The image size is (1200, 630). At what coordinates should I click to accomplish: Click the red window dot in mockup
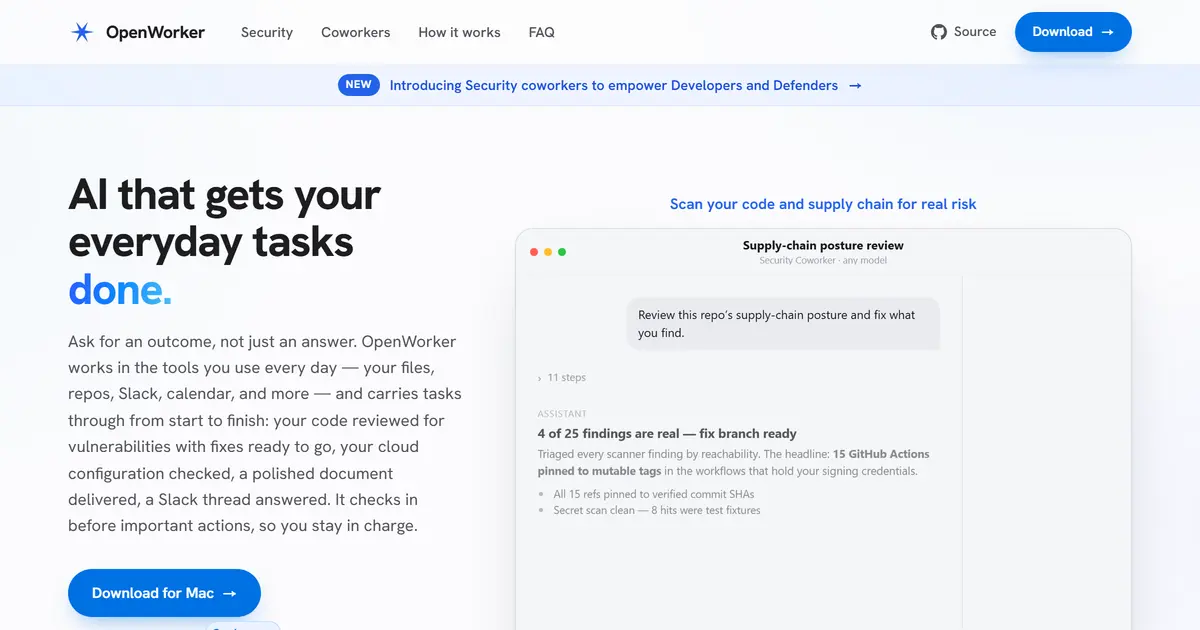click(x=534, y=252)
